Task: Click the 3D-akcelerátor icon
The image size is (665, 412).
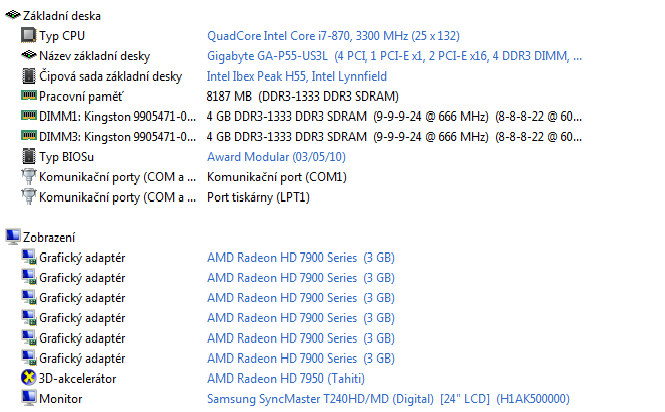Action: 28,378
